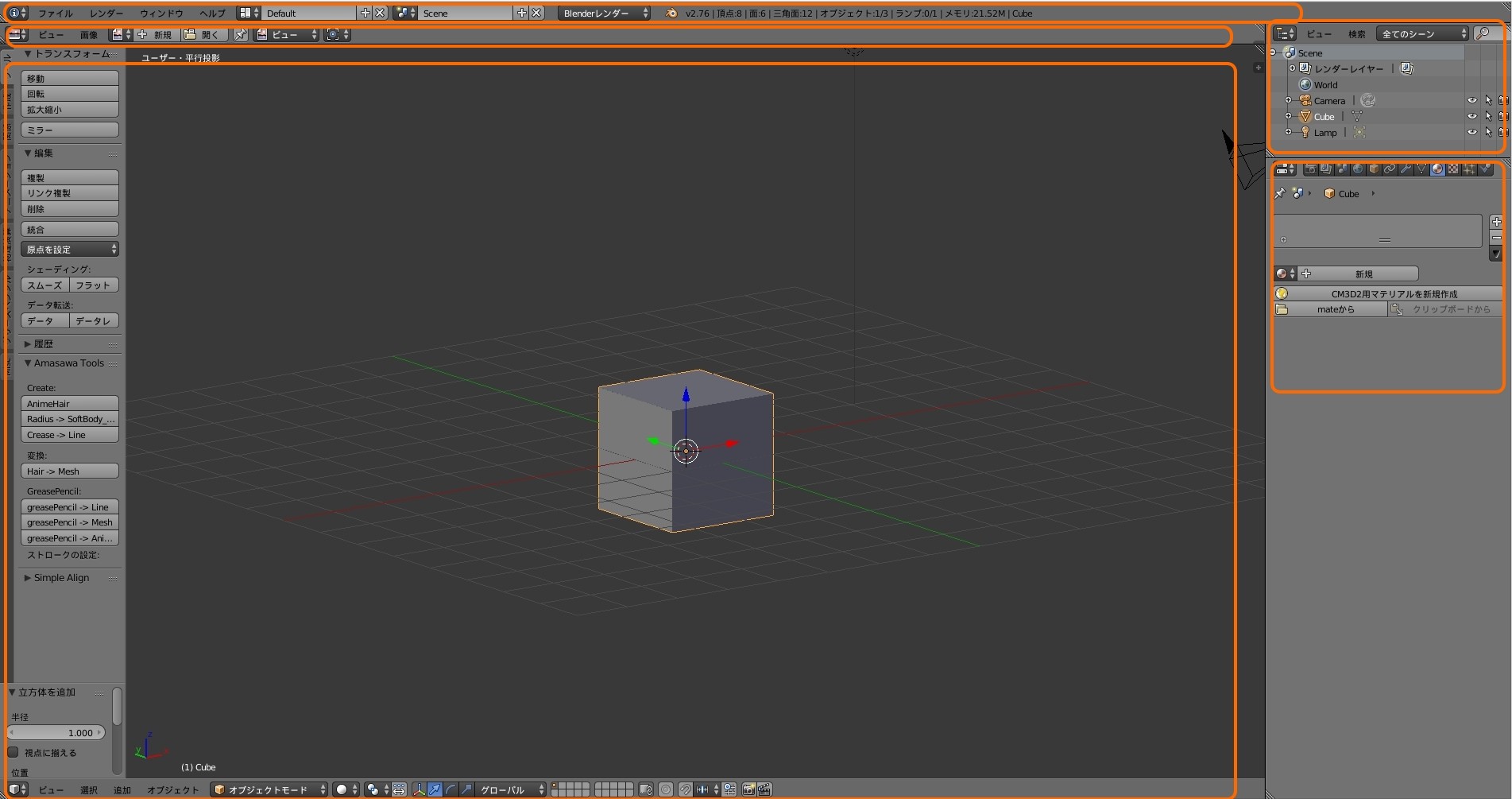Open the ウィンドウ menu
Image resolution: width=1512 pixels, height=799 pixels.
coord(161,14)
